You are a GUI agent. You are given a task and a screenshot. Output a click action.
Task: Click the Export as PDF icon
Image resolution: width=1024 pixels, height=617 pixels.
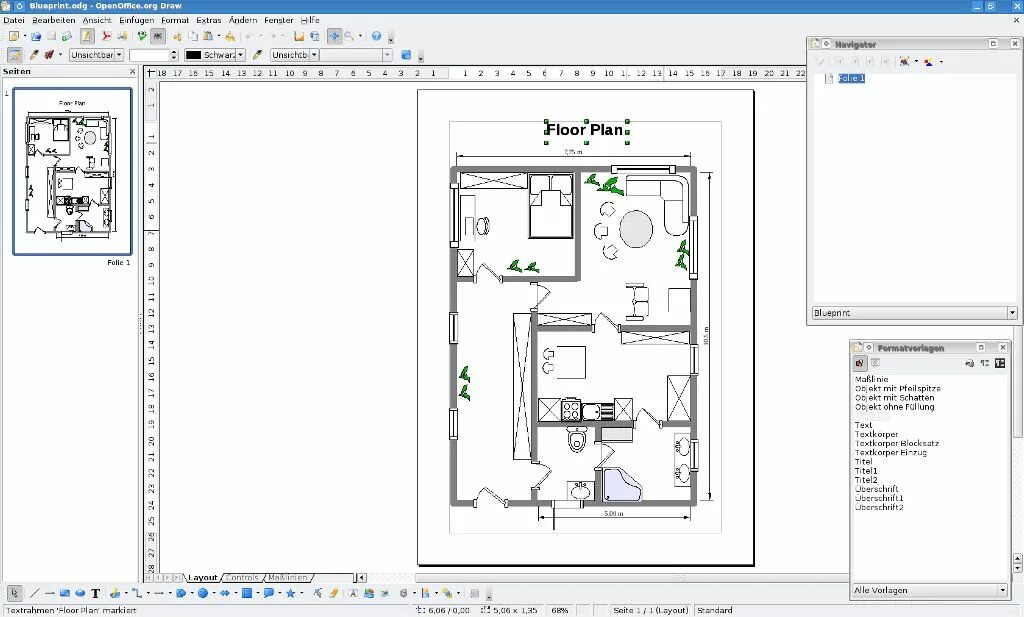pos(106,37)
